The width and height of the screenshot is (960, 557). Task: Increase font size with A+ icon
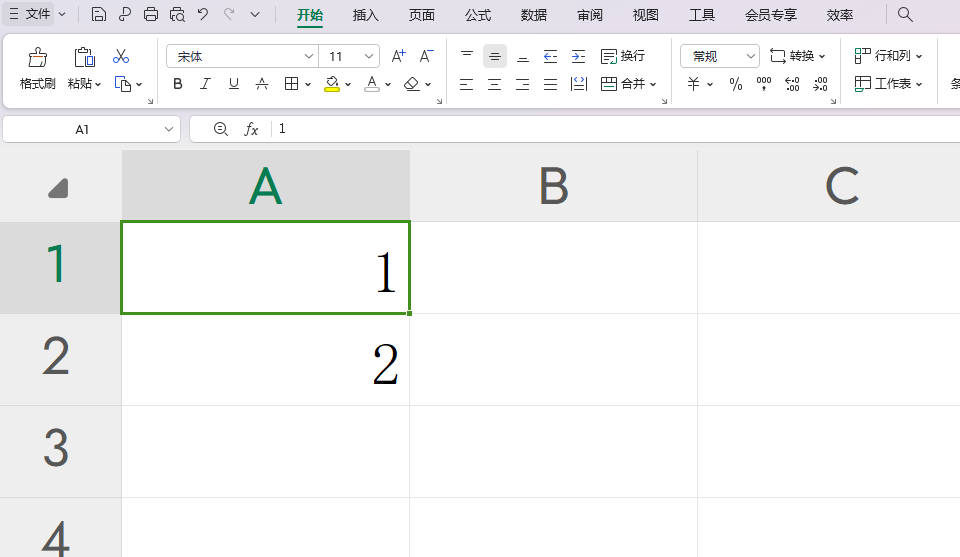tap(399, 56)
